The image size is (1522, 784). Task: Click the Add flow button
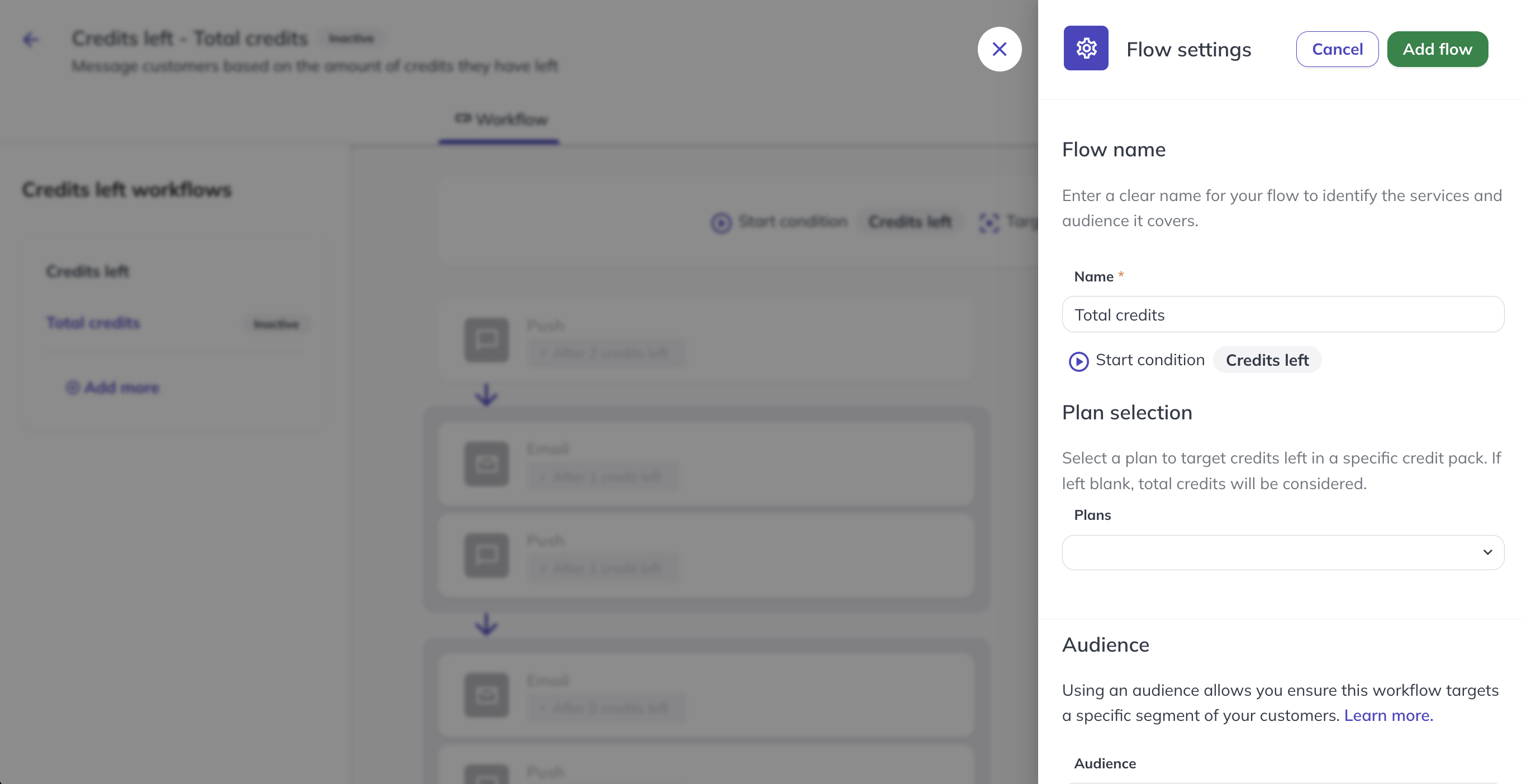1437,49
